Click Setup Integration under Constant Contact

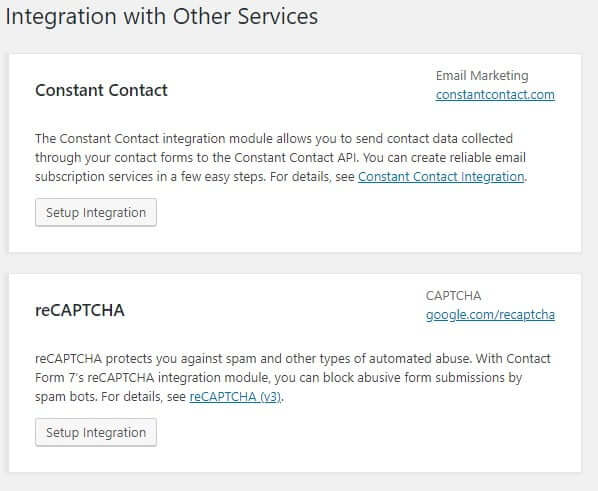click(96, 212)
